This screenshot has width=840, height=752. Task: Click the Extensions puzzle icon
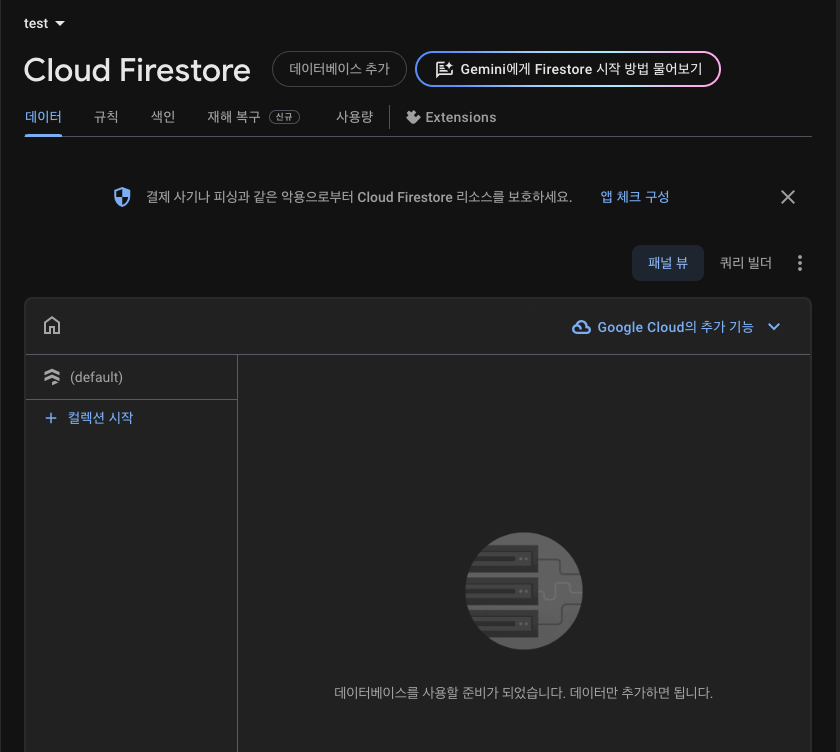pos(413,117)
